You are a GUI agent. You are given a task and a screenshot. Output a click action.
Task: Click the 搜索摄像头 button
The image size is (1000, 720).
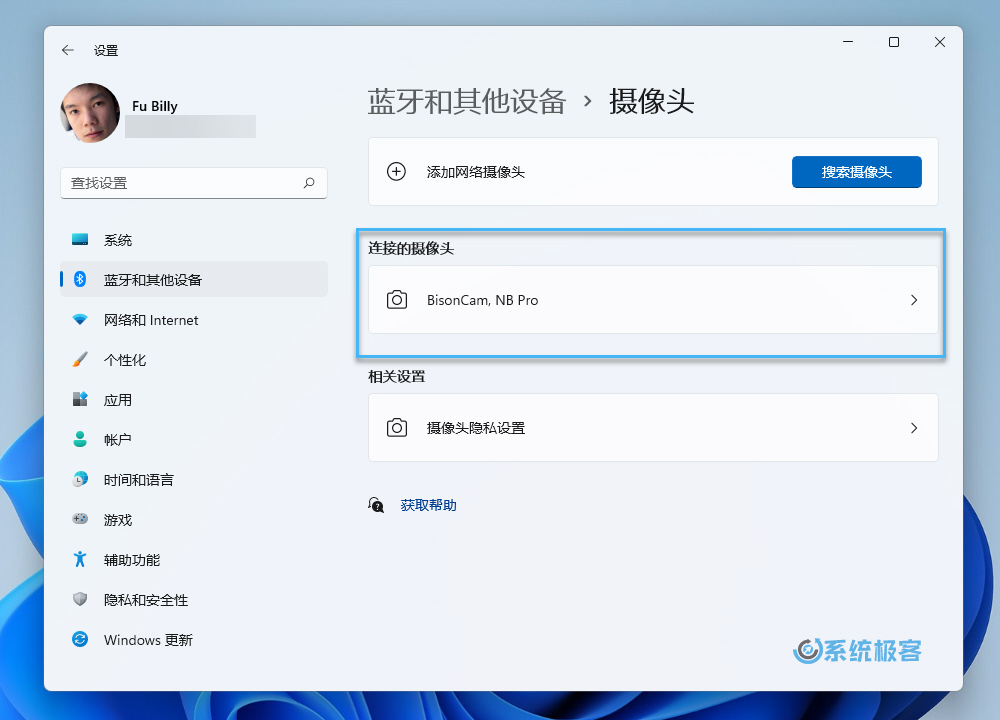(857, 172)
